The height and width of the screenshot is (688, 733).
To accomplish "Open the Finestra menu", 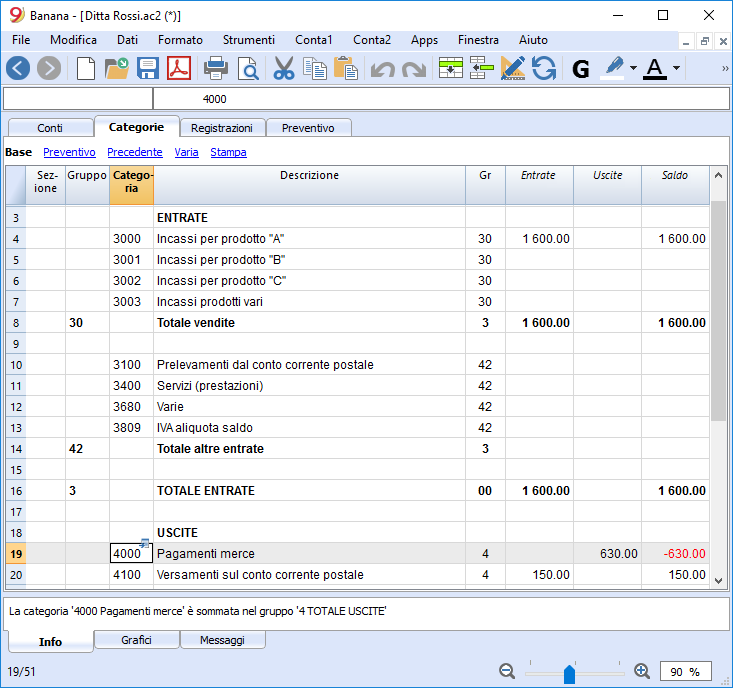I will point(478,40).
